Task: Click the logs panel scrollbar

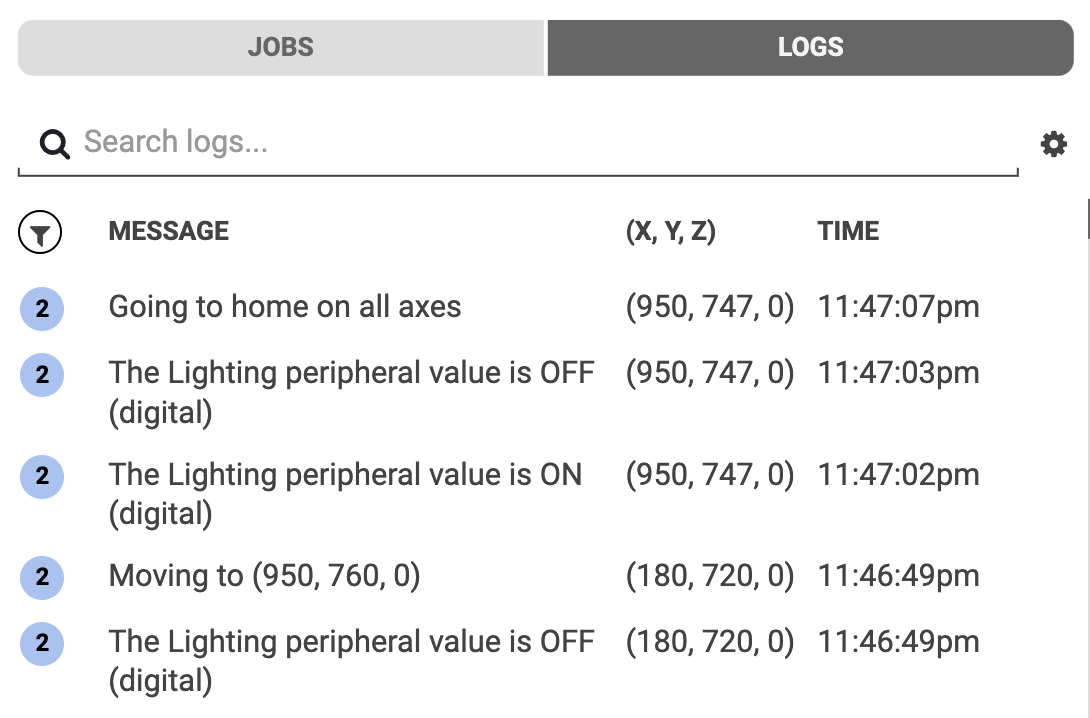Action: tap(1087, 220)
